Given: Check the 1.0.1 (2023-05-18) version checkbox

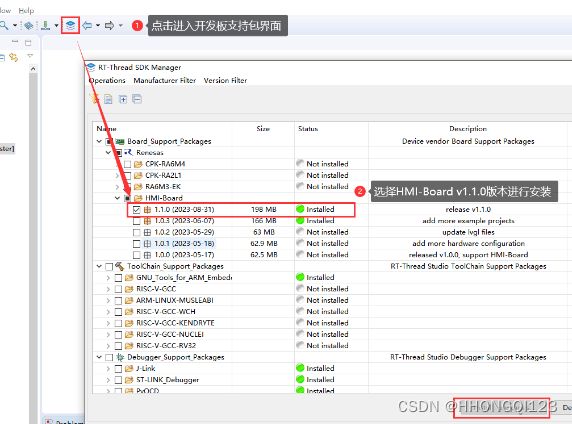Looking at the screenshot, I should click(136, 243).
